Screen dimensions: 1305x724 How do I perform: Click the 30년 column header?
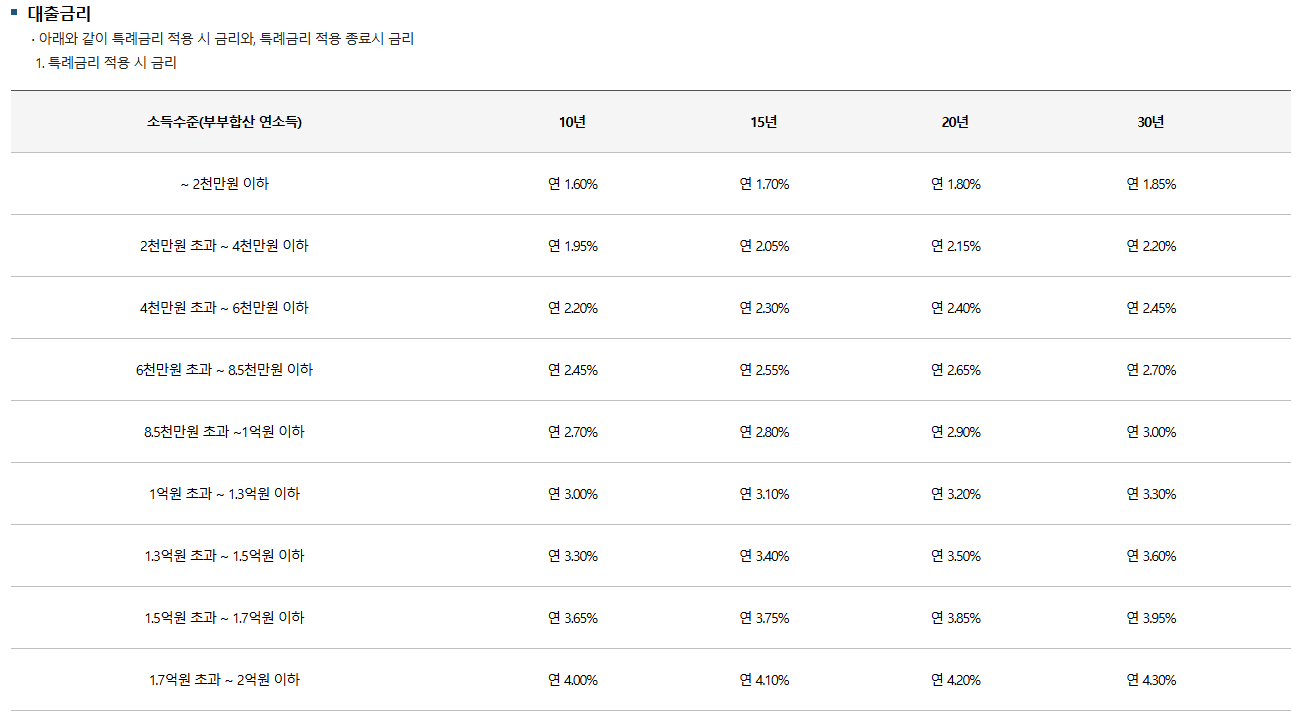(1151, 122)
